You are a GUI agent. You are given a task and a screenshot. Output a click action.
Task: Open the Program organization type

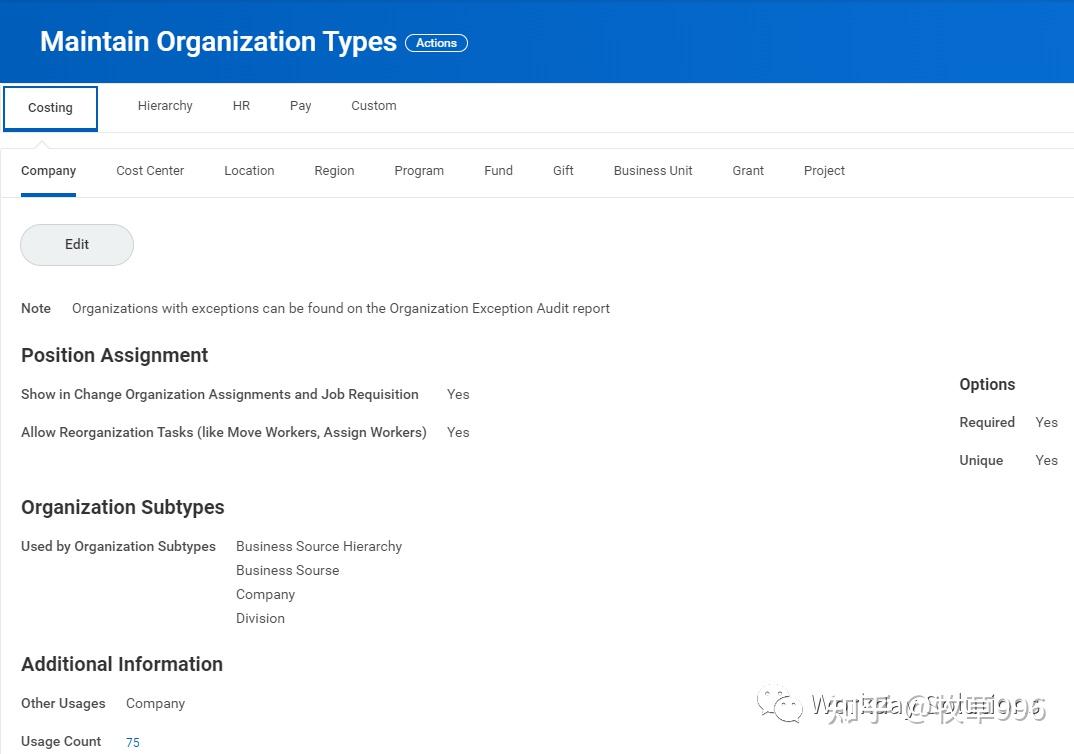[418, 170]
